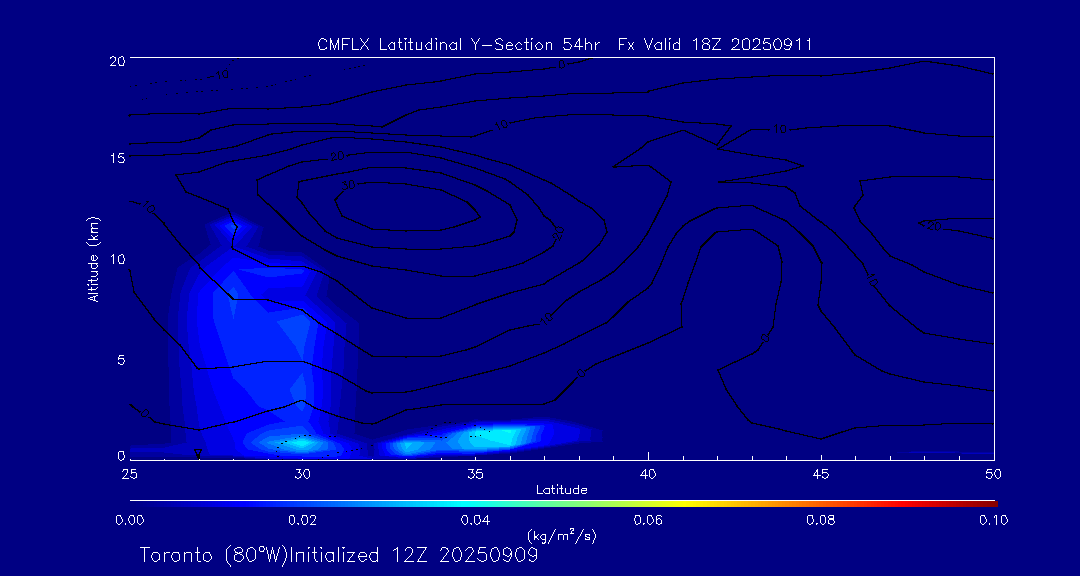The image size is (1080, 576).
Task: Click the (kg/m²/s) units label
Action: 561,536
